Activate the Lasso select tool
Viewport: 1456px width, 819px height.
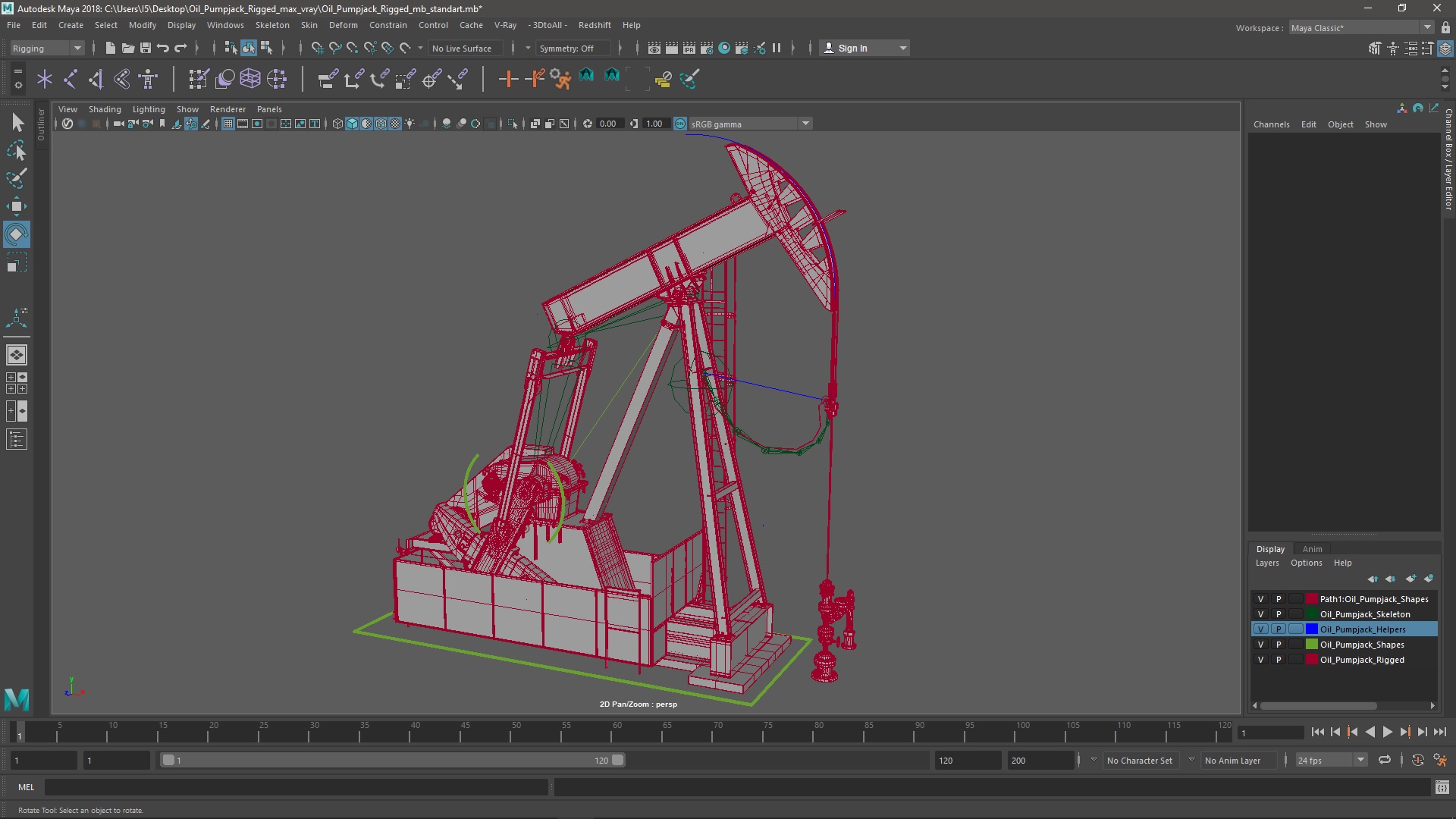16,151
